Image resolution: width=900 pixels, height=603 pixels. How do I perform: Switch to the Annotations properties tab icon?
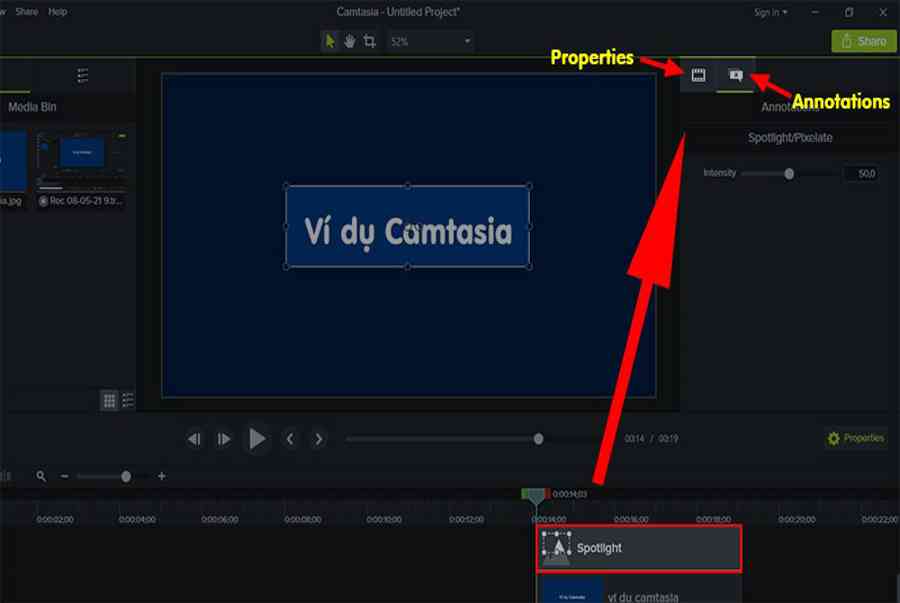pyautogui.click(x=735, y=75)
